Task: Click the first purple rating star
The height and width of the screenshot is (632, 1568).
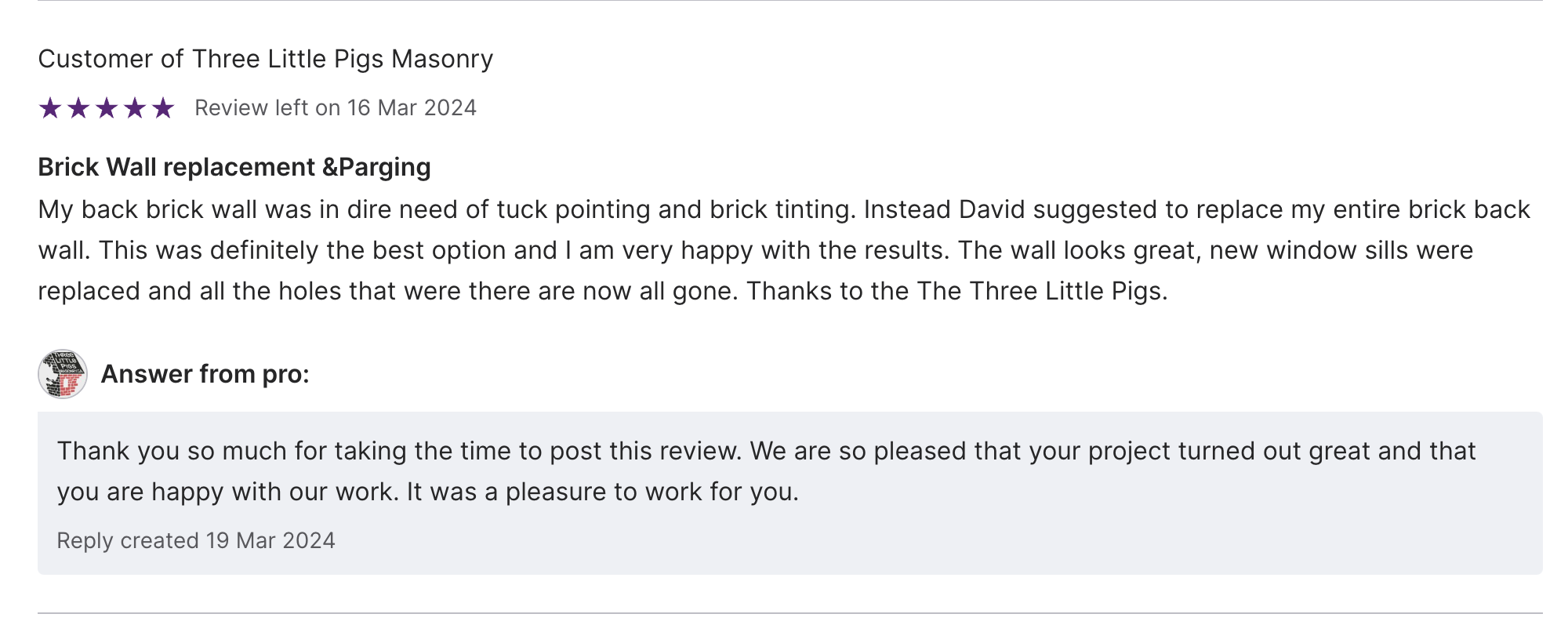Action: point(50,108)
